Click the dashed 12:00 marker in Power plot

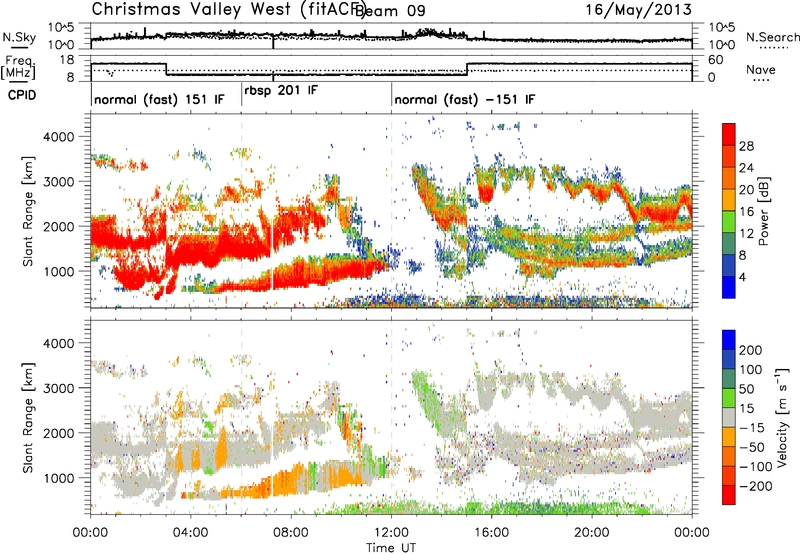coord(391,211)
